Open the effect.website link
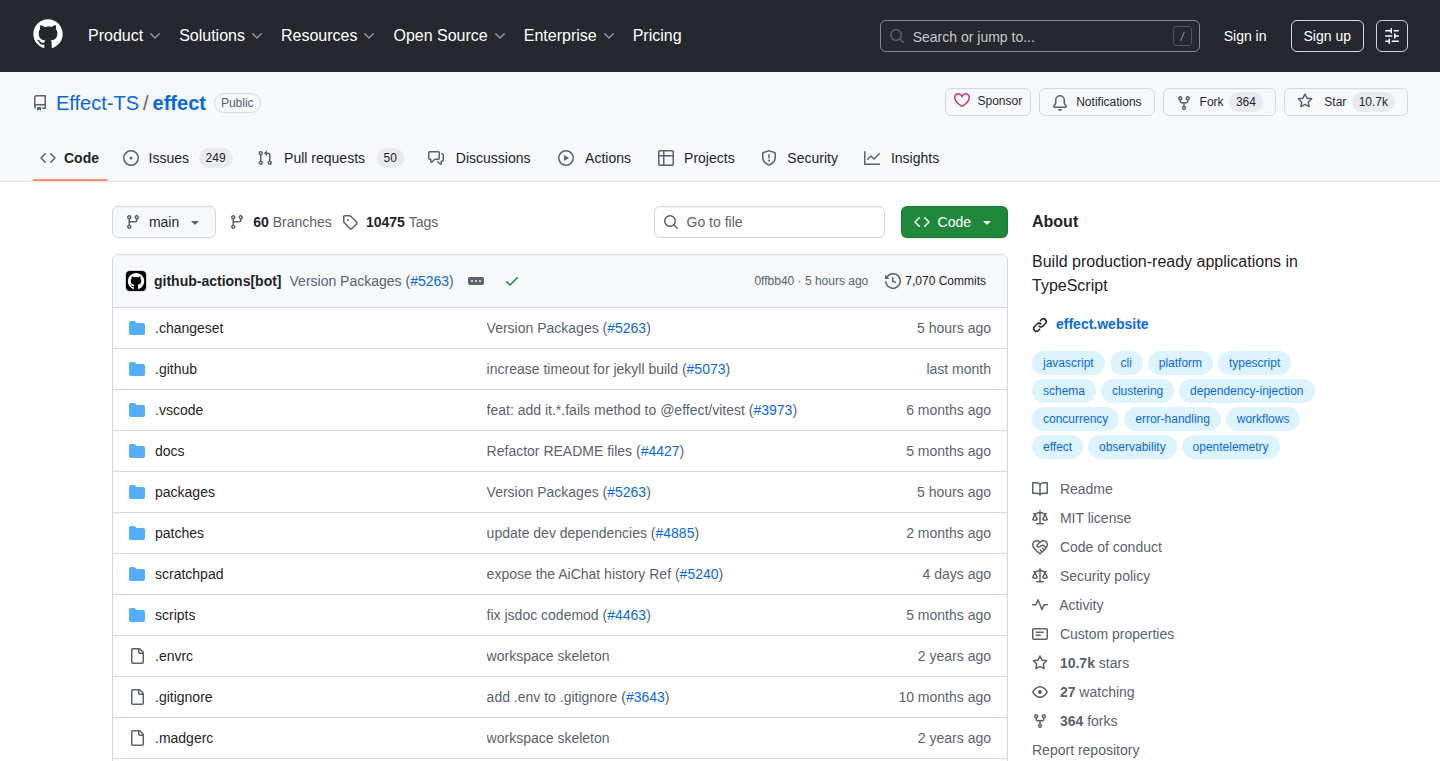This screenshot has width=1440, height=761. (x=1102, y=324)
